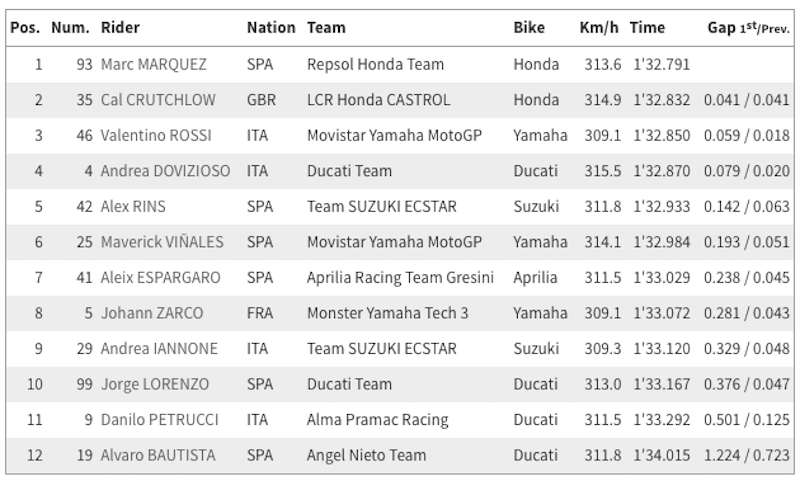Select rider Jorge LORENZO
The image size is (800, 481).
tap(157, 384)
